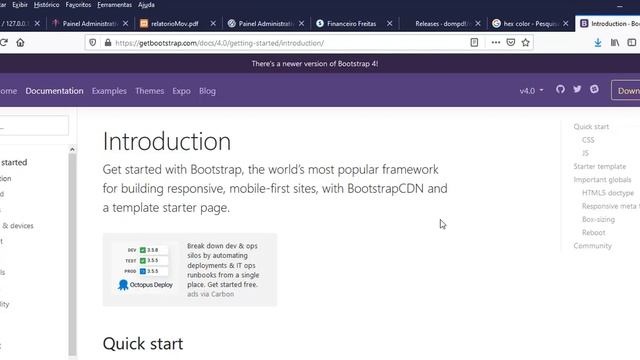
Task: Open Bootstrap GitHub icon in navbar
Action: (560, 89)
